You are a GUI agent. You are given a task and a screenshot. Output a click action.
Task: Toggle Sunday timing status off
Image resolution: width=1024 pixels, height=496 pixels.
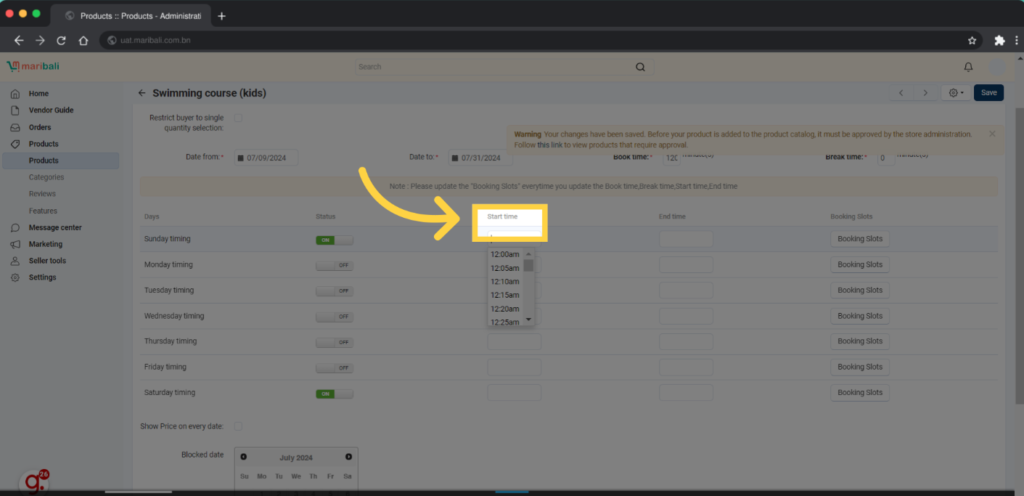click(x=334, y=240)
